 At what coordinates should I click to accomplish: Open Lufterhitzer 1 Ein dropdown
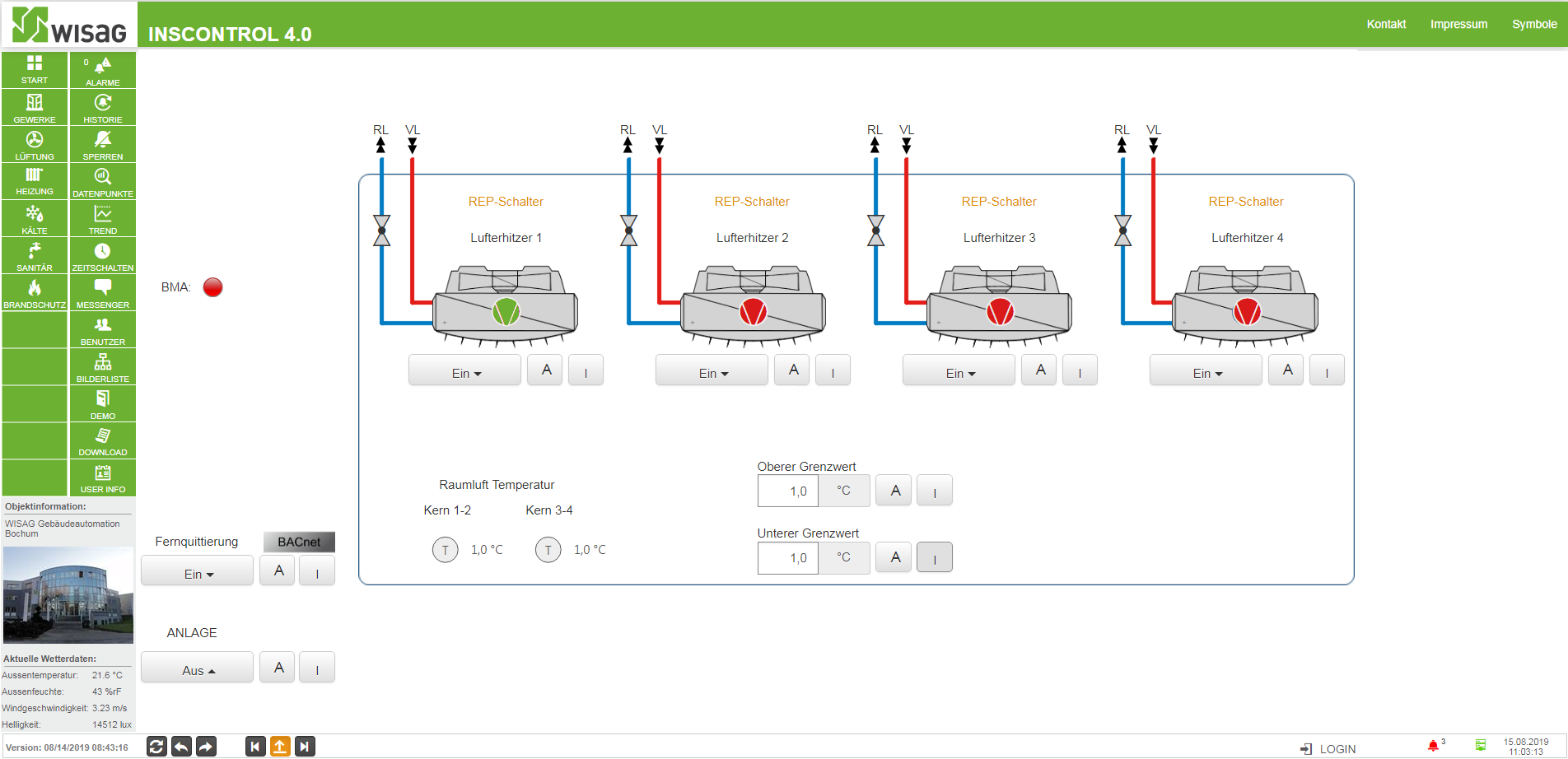(x=465, y=370)
